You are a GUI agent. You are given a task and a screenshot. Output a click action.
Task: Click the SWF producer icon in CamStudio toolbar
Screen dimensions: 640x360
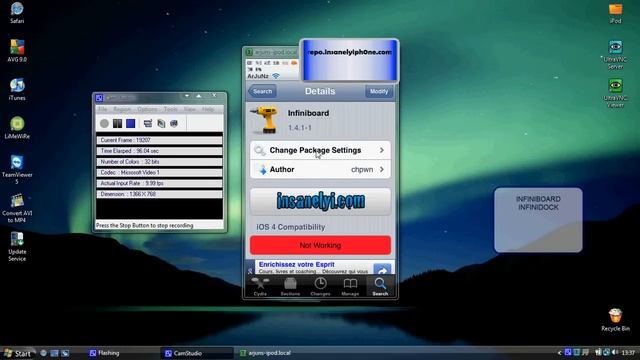(x=174, y=123)
